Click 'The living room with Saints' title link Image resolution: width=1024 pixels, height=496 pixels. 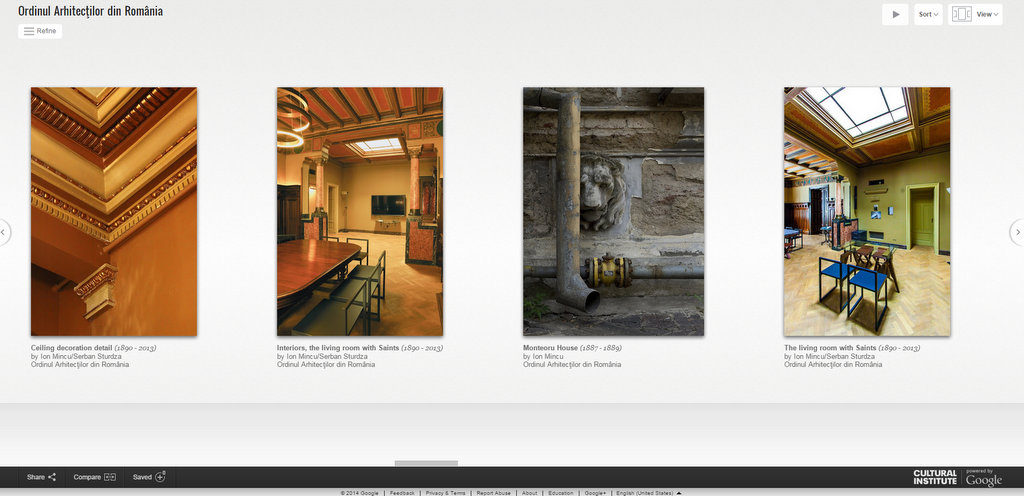(830, 348)
